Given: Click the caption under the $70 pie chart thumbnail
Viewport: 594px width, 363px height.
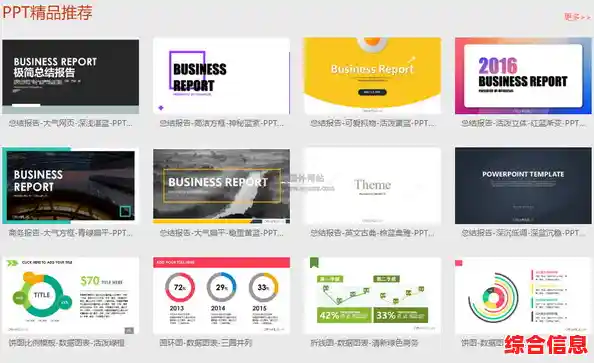Looking at the screenshot, I should [x=67, y=343].
